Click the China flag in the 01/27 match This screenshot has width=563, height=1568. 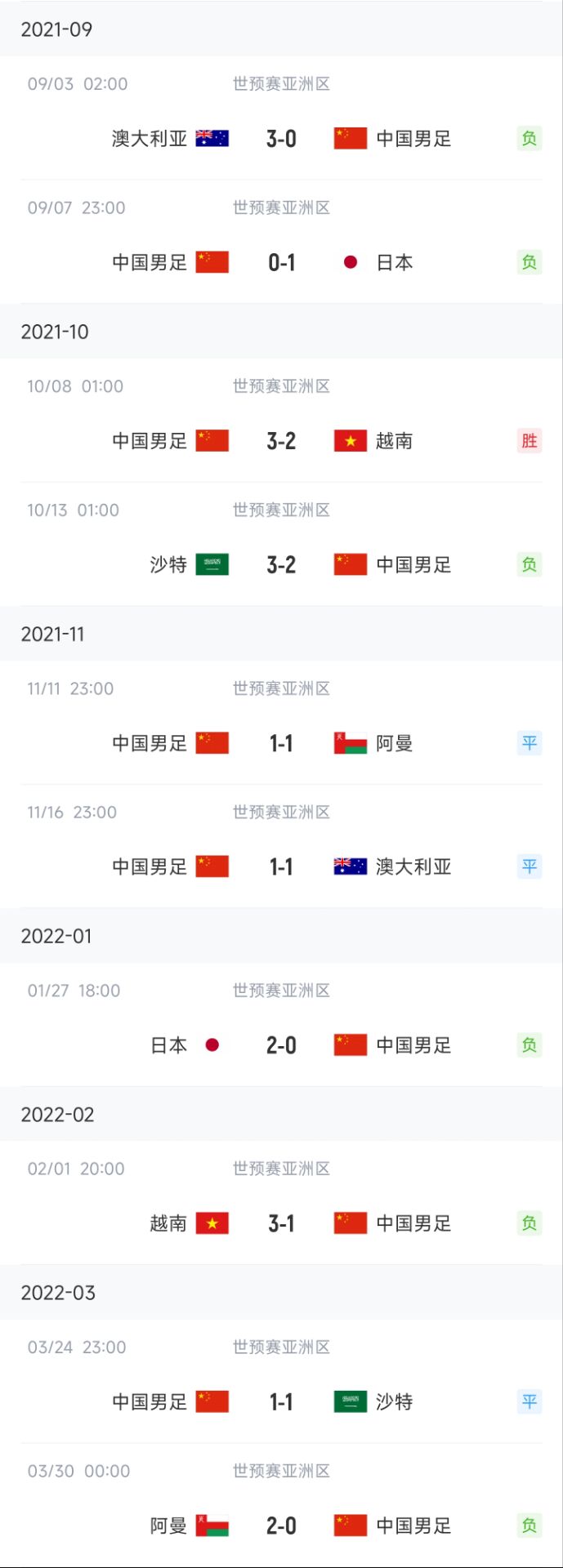click(x=351, y=1045)
